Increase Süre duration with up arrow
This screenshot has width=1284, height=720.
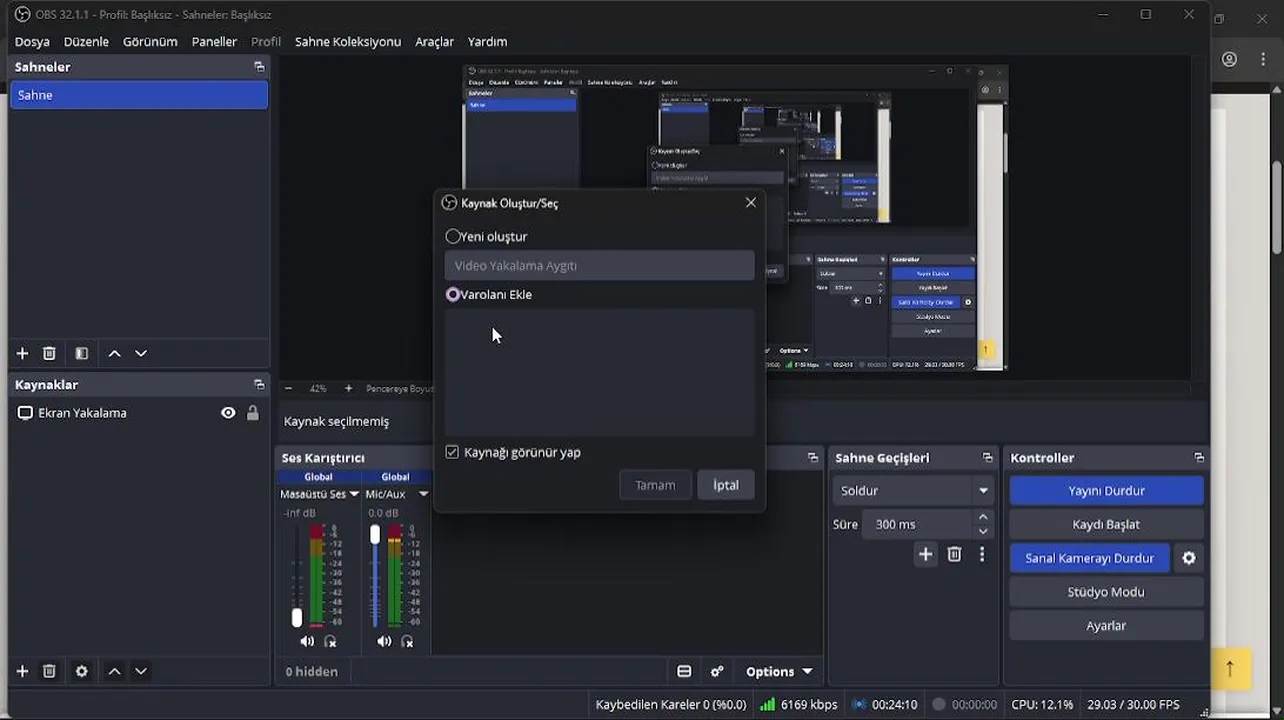(983, 517)
